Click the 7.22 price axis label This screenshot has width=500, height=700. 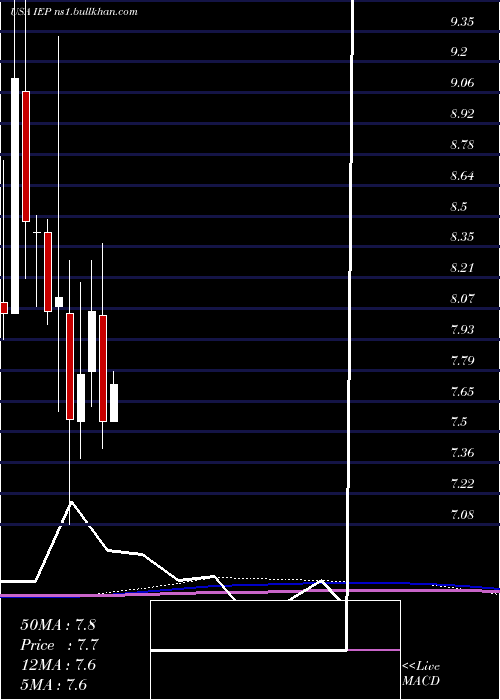462,483
